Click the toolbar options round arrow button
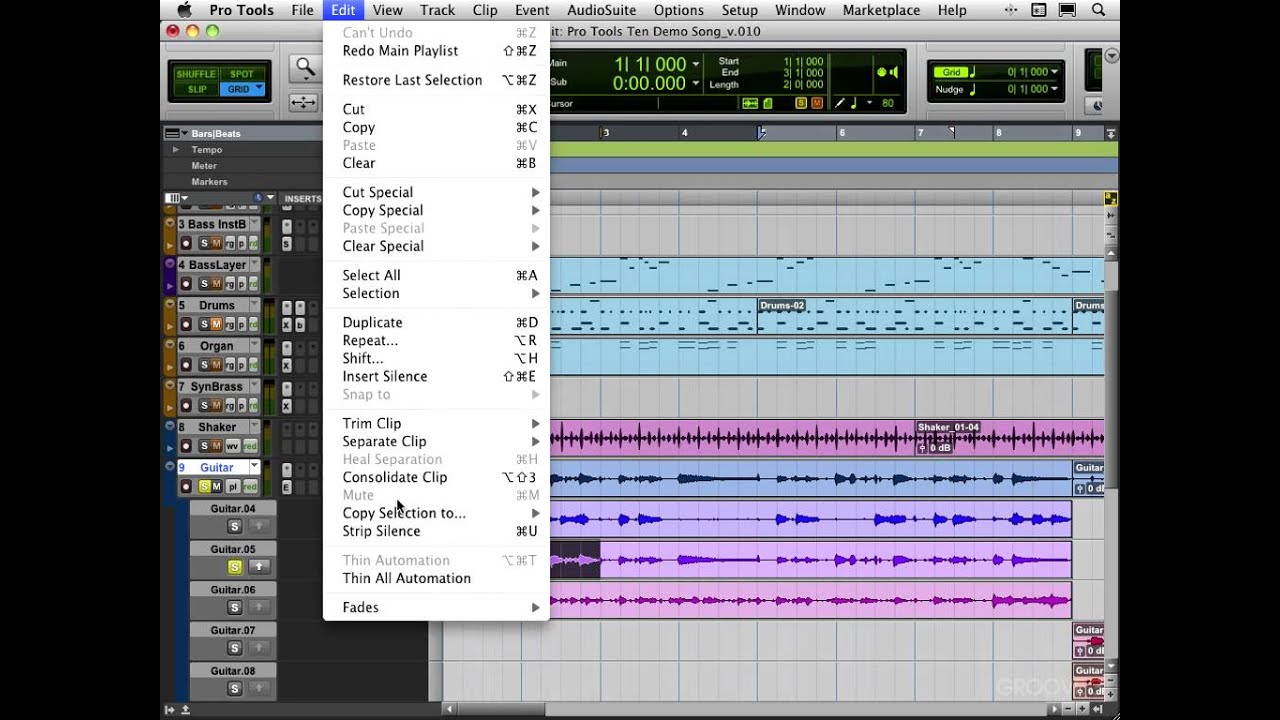This screenshot has height=720, width=1280. (x=1112, y=56)
